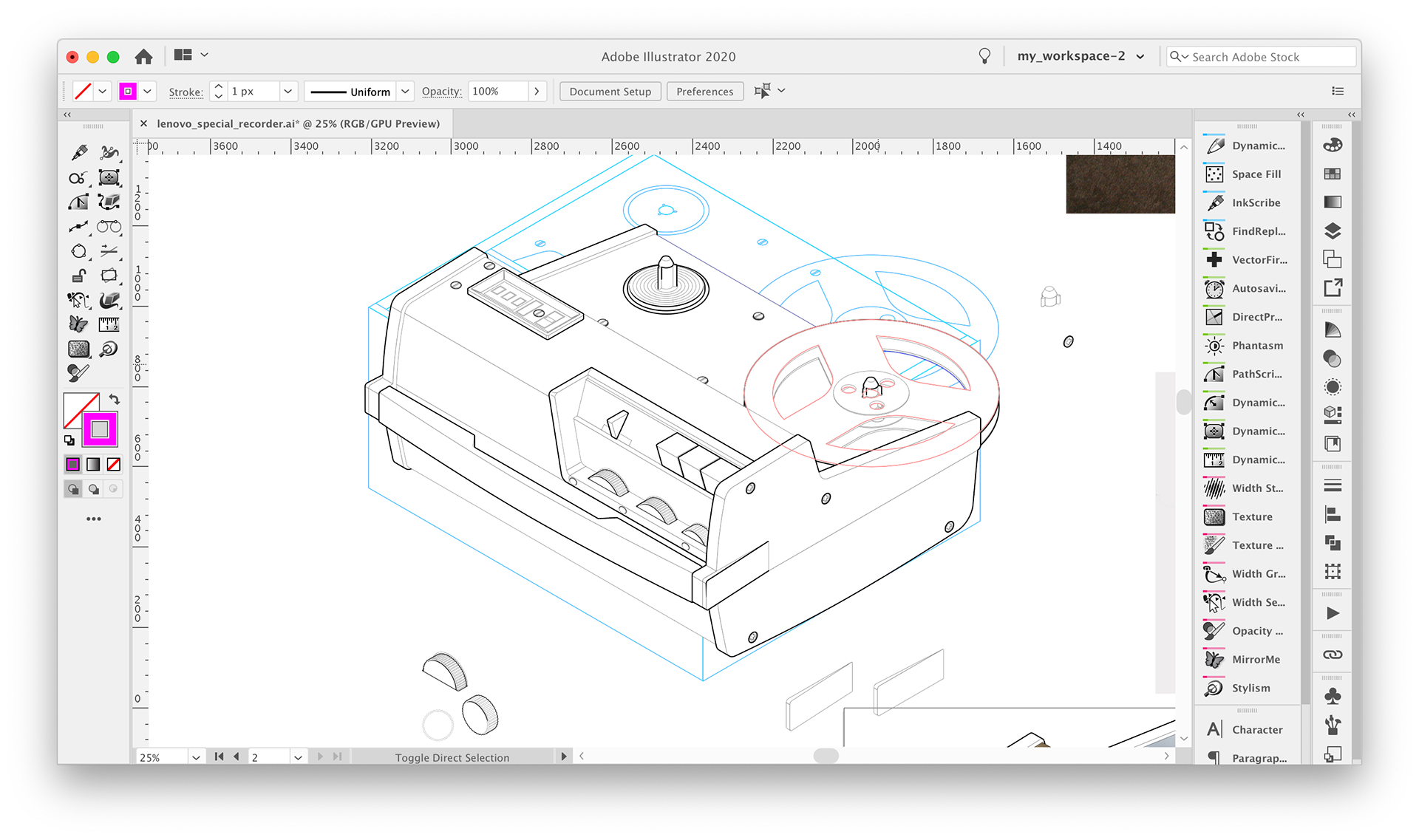1419x840 pixels.
Task: Expand the stroke weight dropdown
Action: 288,92
